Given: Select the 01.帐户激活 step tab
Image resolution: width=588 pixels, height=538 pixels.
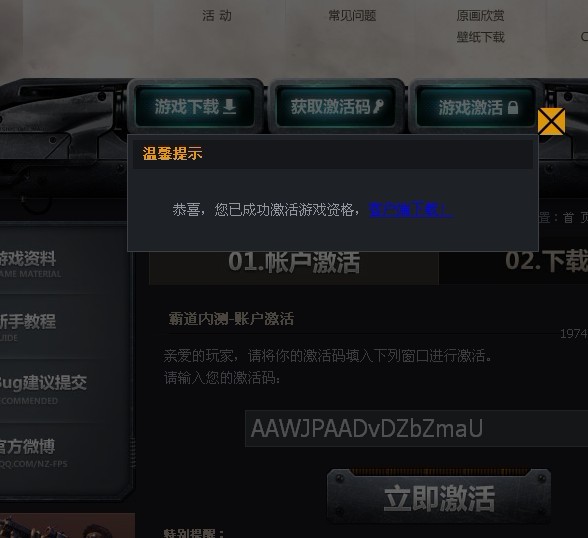Looking at the screenshot, I should (294, 267).
